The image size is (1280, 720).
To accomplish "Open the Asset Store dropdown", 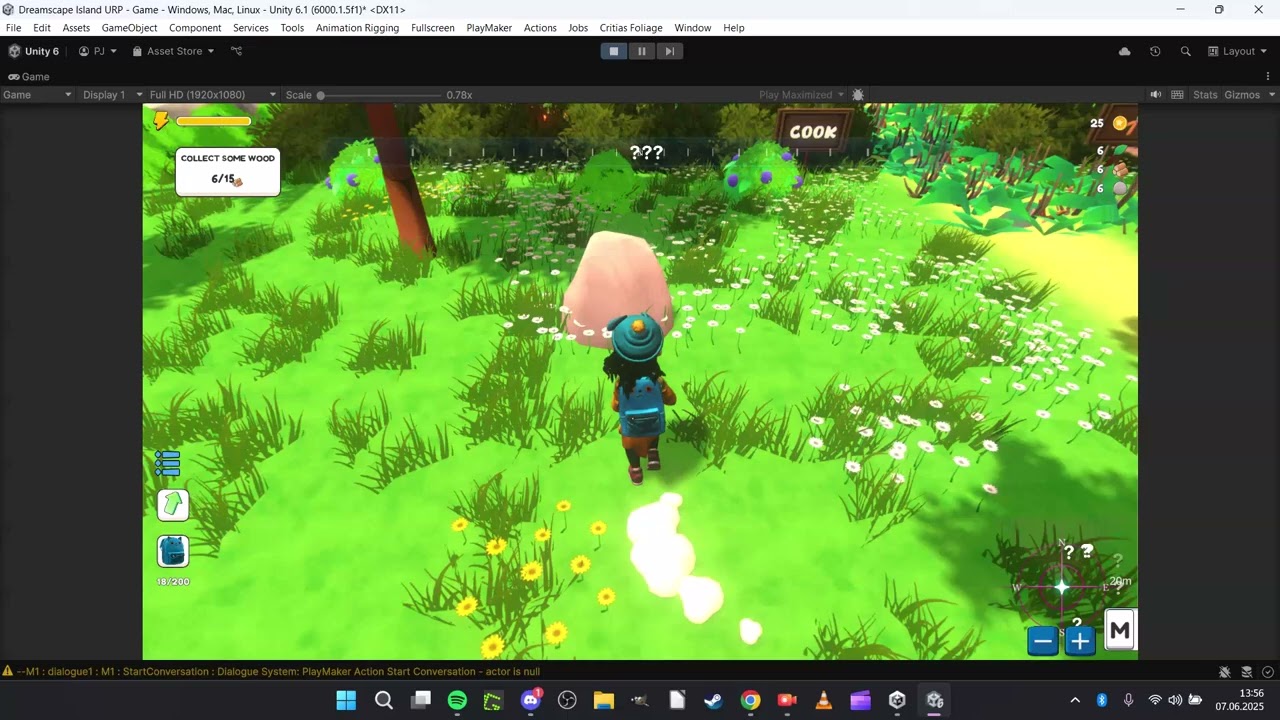I will [x=174, y=51].
